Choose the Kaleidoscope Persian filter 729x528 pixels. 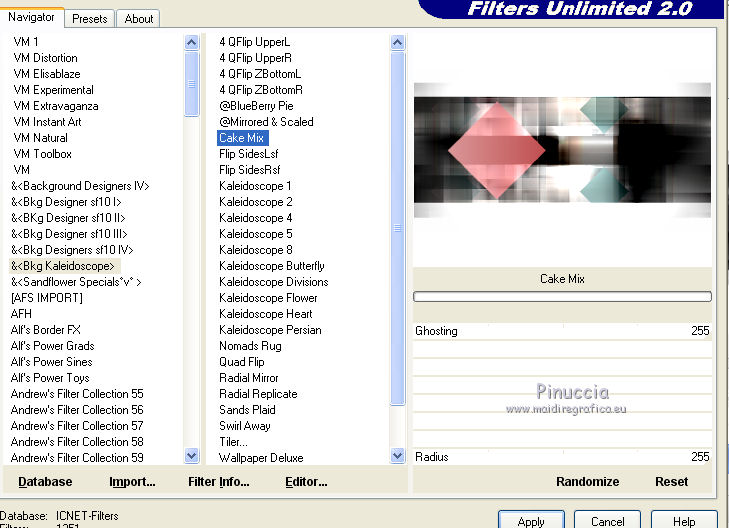(270, 330)
